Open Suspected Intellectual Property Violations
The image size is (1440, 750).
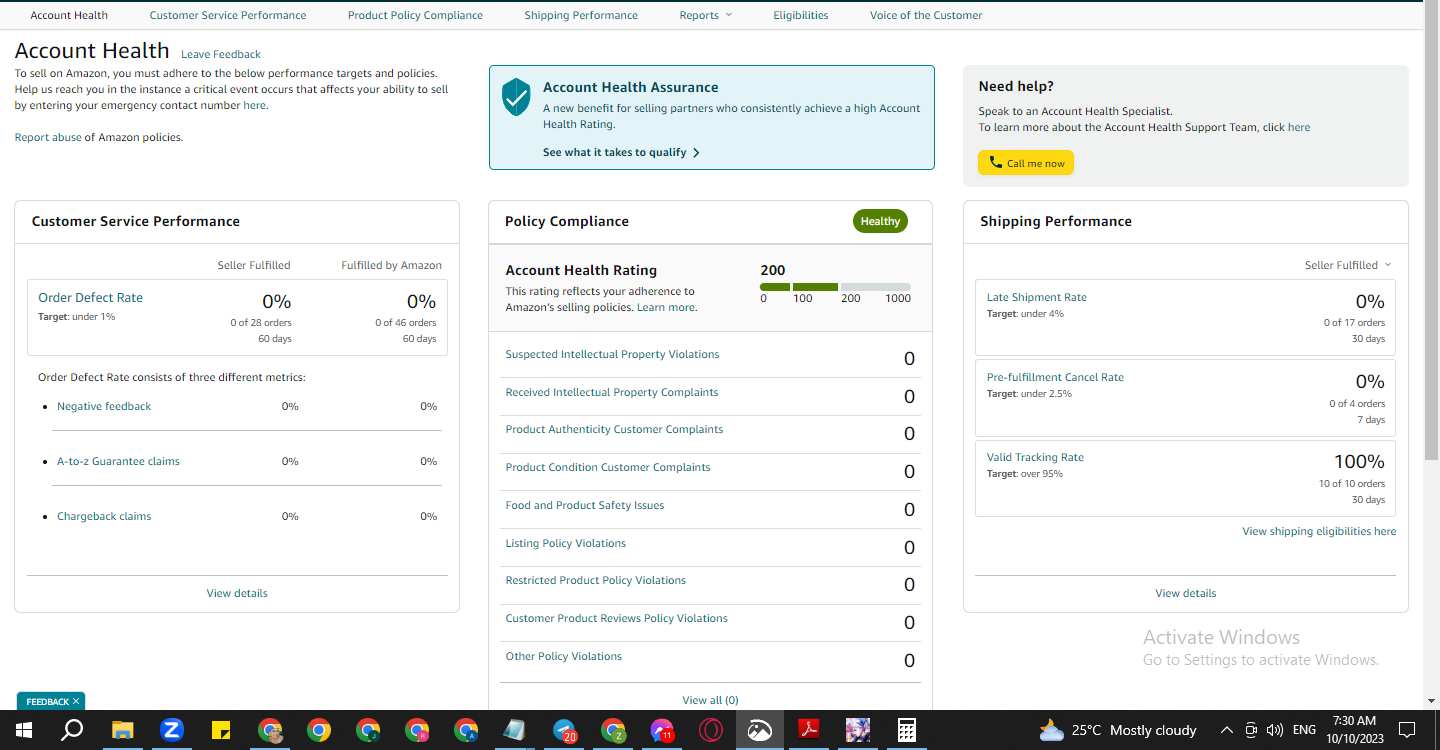(x=612, y=354)
